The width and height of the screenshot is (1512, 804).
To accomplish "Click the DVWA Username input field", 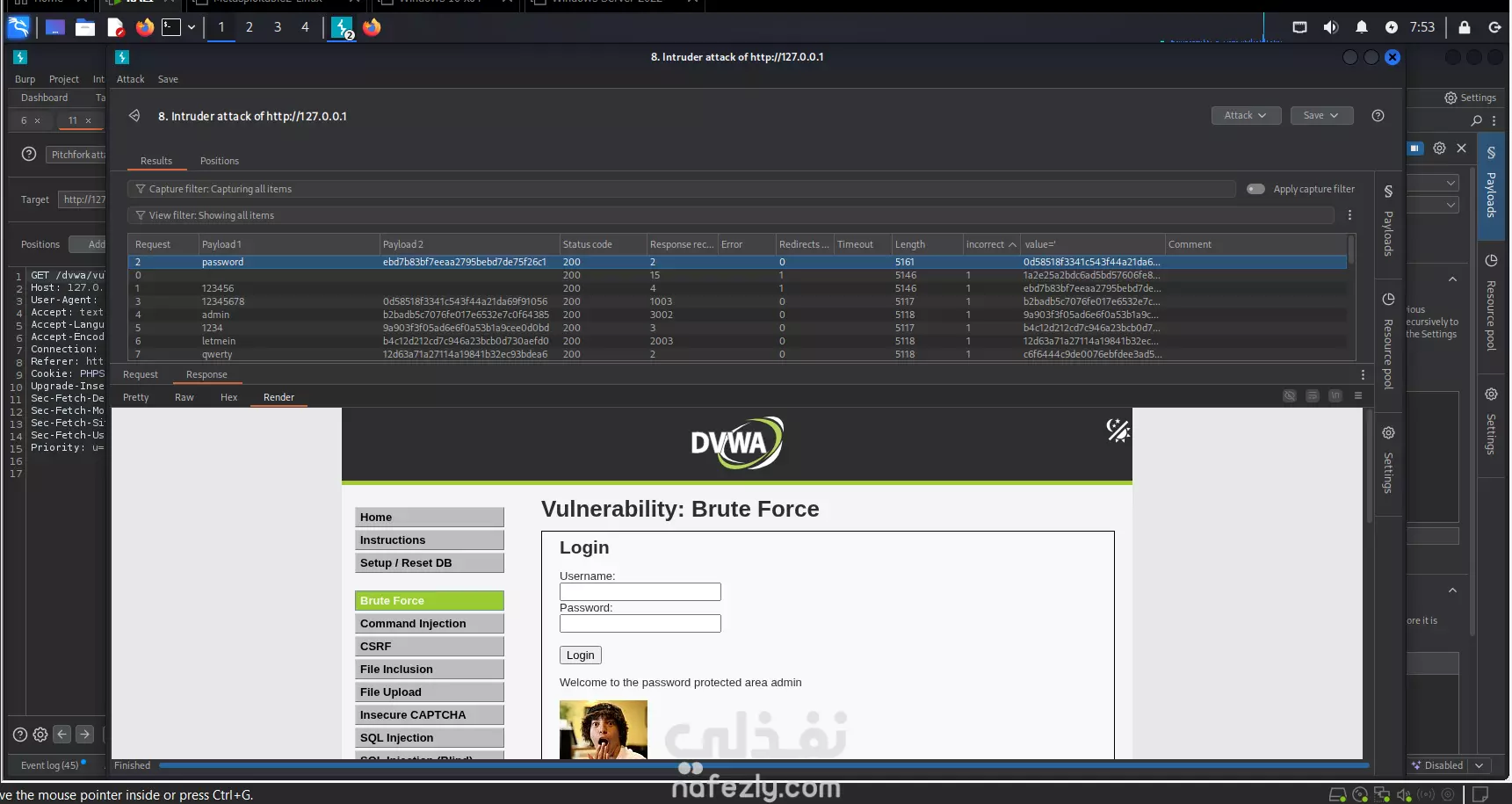I will pos(640,592).
